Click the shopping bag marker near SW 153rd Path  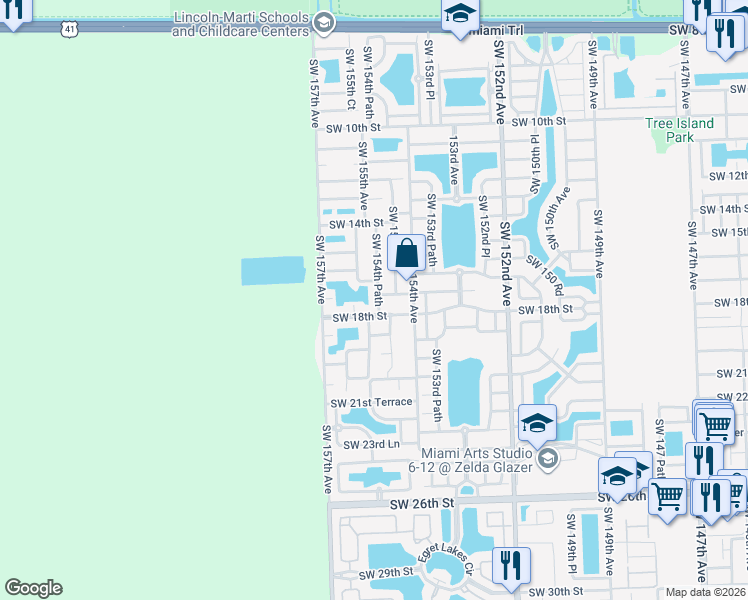(x=406, y=254)
